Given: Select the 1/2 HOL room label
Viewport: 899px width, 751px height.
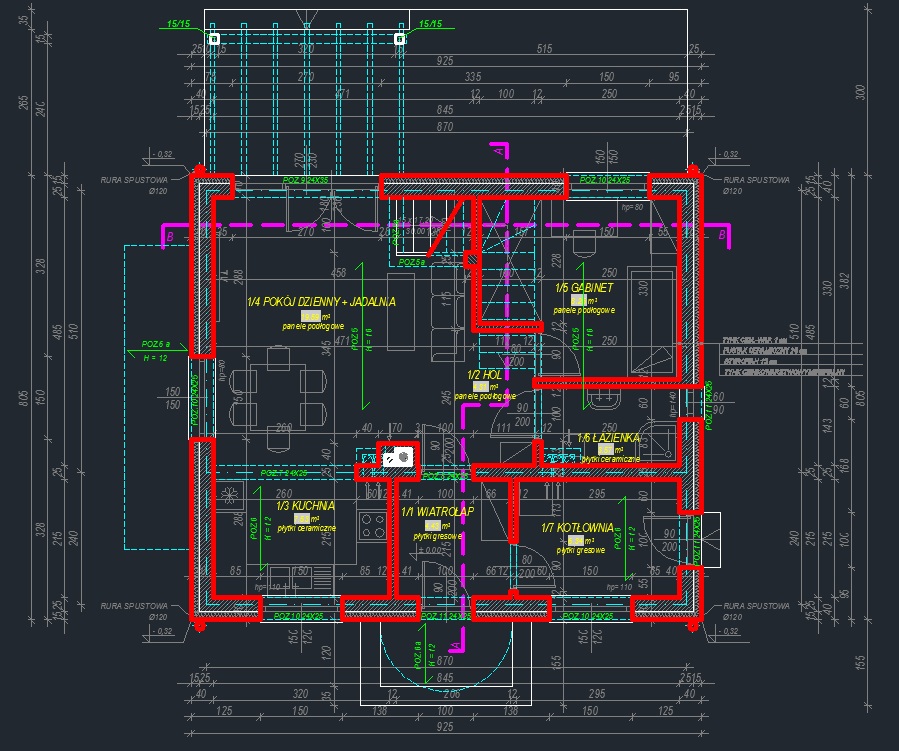Looking at the screenshot, I should click(x=484, y=375).
